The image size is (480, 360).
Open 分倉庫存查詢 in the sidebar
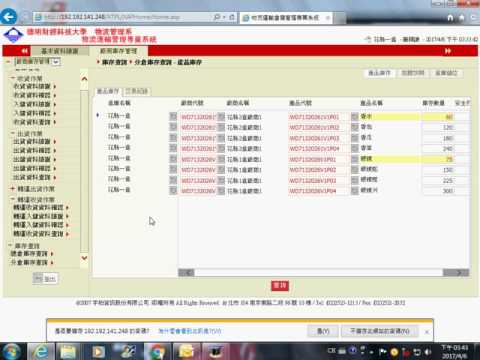[29, 263]
